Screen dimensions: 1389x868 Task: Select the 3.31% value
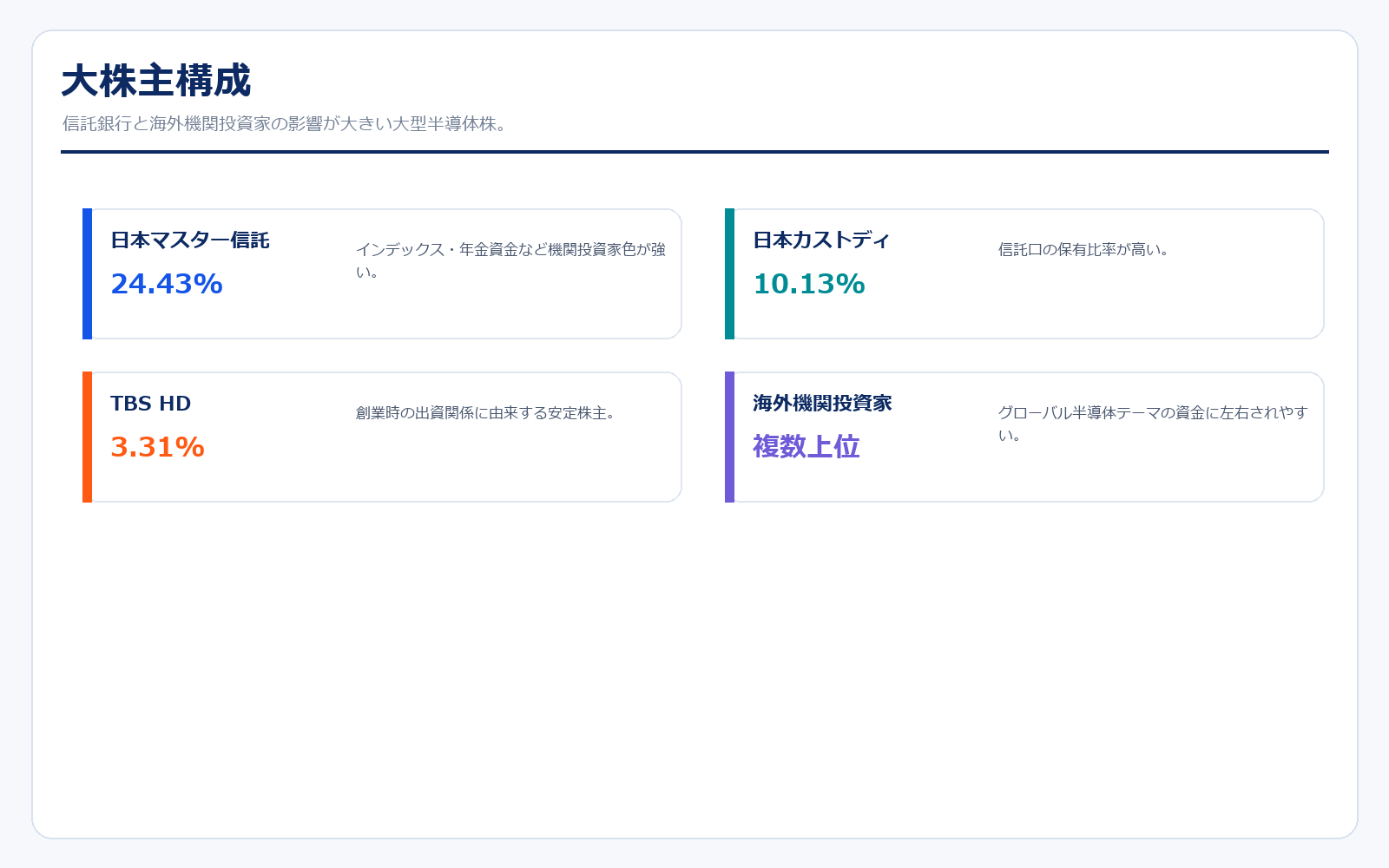pos(157,447)
